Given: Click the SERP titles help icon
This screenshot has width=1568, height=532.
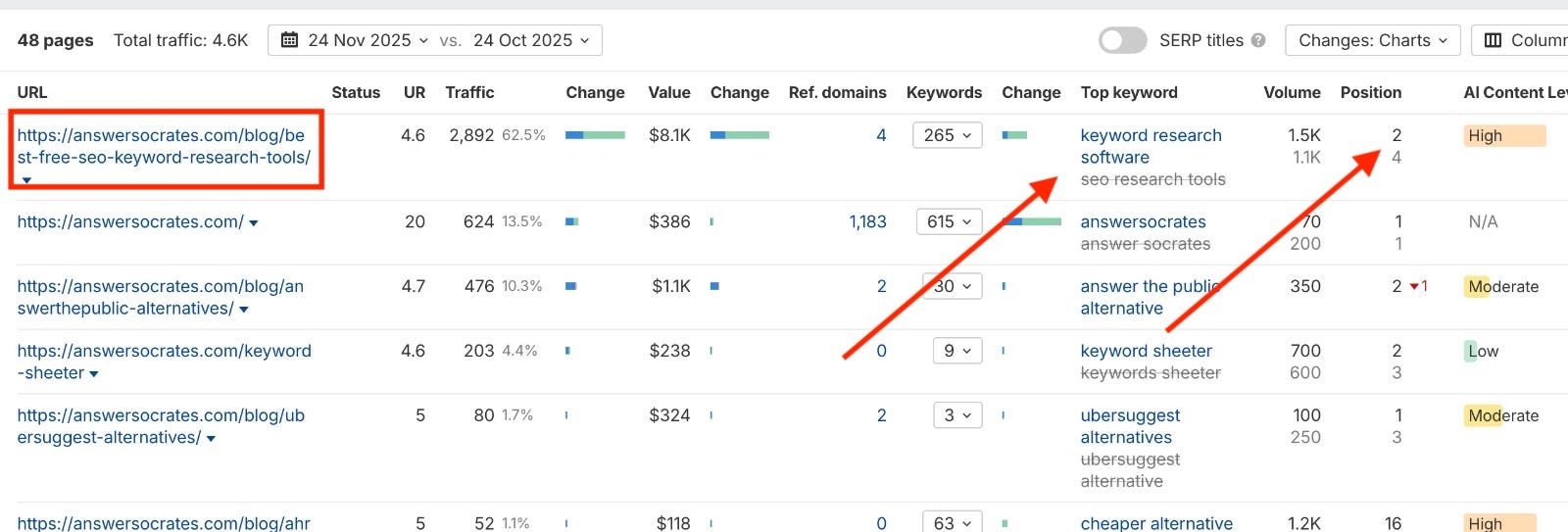Looking at the screenshot, I should [1258, 40].
